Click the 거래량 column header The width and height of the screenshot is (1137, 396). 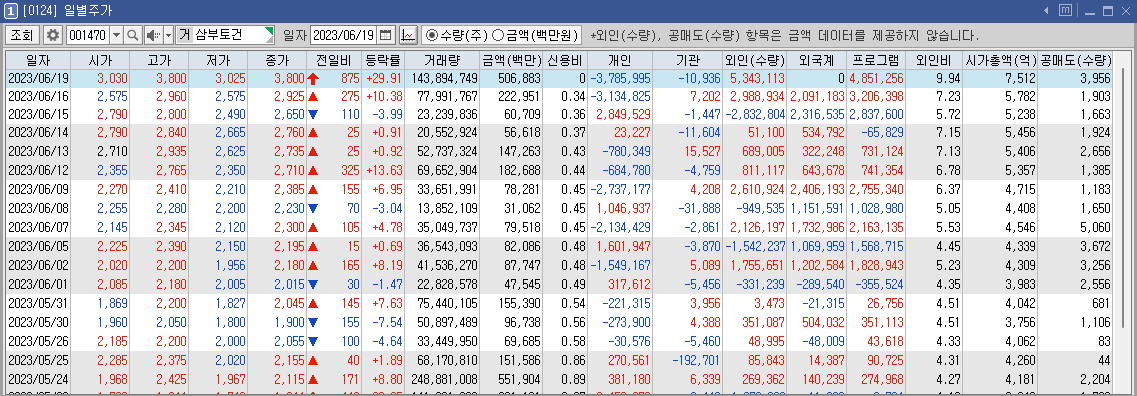[x=442, y=60]
